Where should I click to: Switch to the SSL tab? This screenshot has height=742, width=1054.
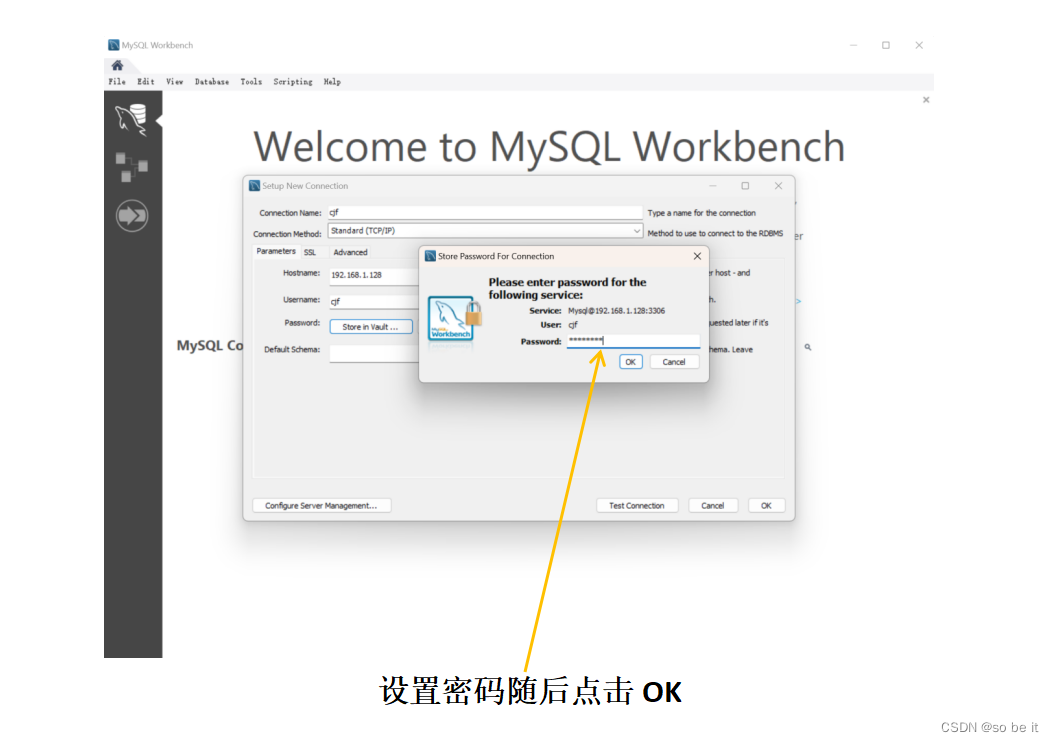click(x=310, y=253)
